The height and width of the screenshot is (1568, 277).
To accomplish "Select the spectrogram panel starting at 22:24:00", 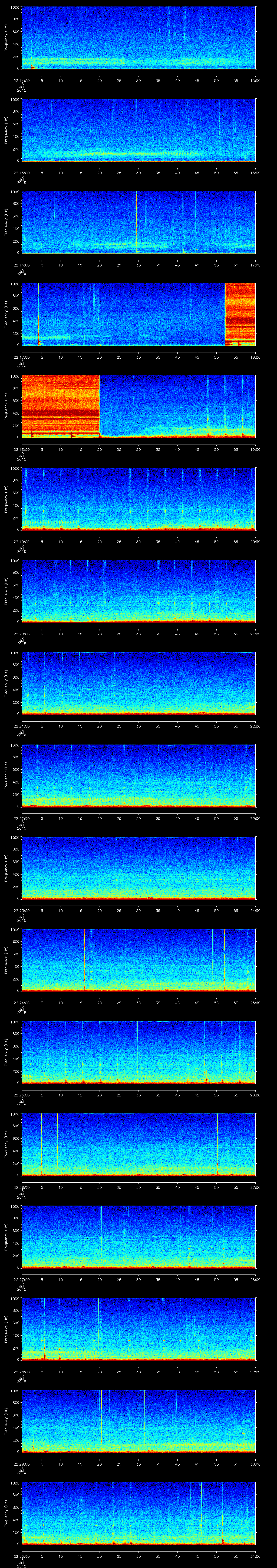I will 138,960.
